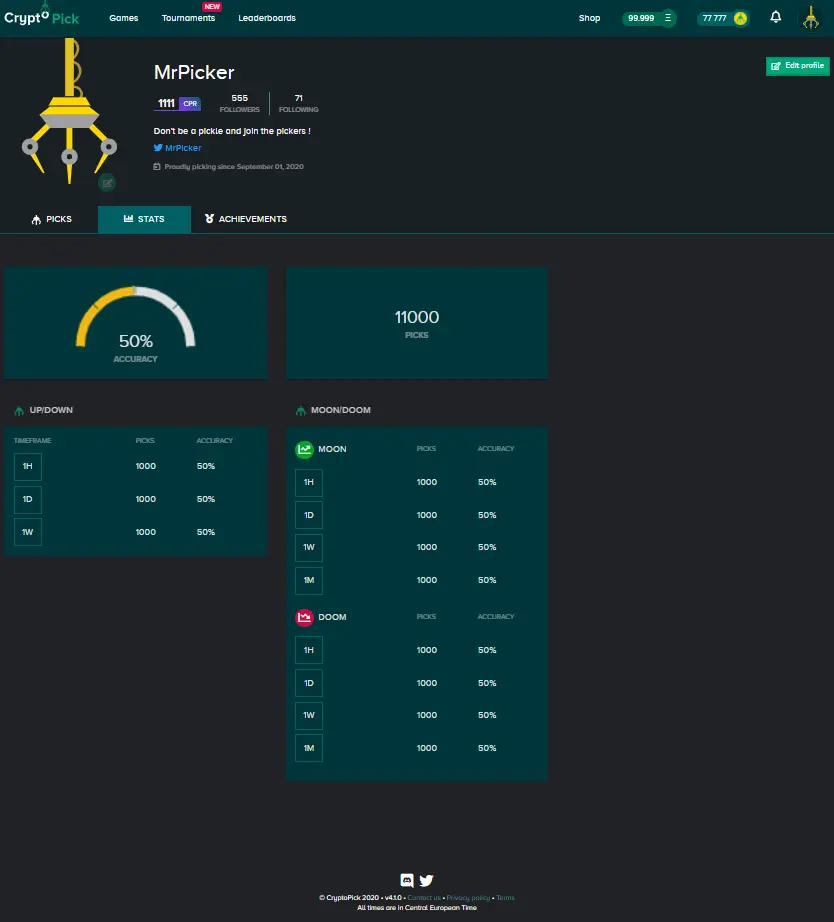
Task: Open the Games menu
Action: (x=124, y=18)
